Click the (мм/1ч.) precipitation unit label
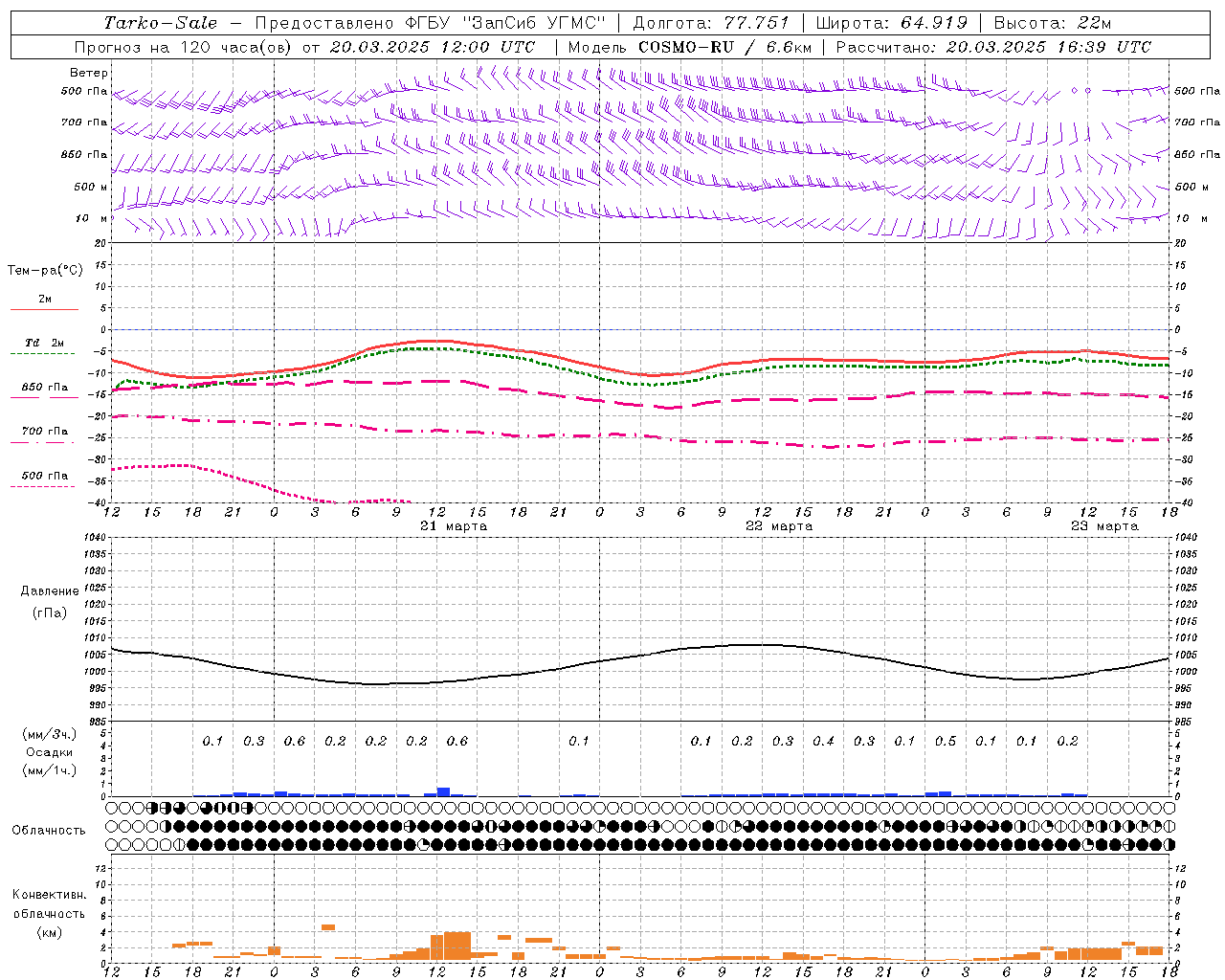Image resolution: width=1225 pixels, height=980 pixels. [50, 770]
